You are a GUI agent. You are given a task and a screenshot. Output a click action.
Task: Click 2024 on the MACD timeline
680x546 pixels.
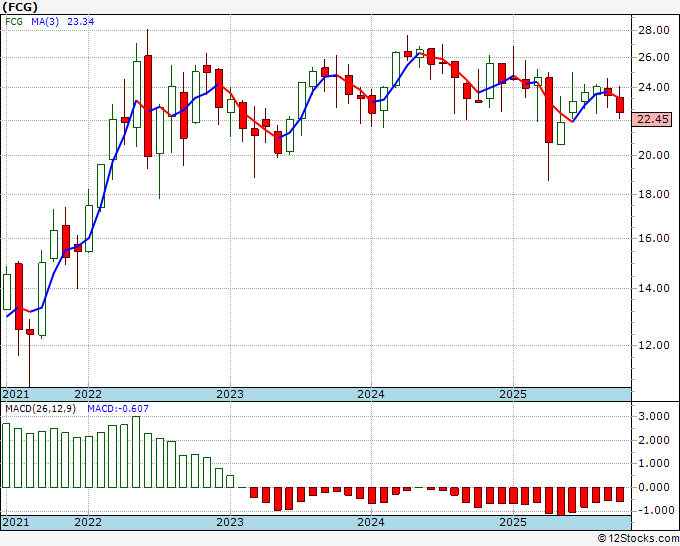(x=371, y=522)
